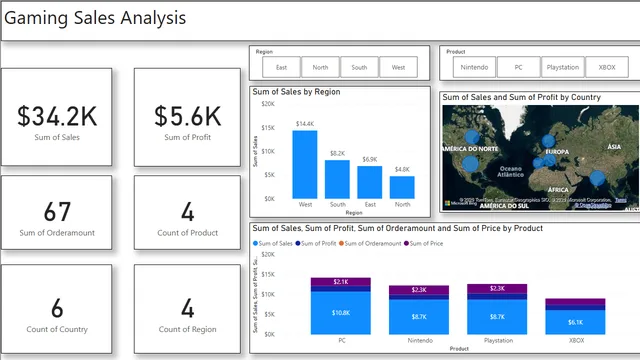Filter products by PC slicer

518,67
